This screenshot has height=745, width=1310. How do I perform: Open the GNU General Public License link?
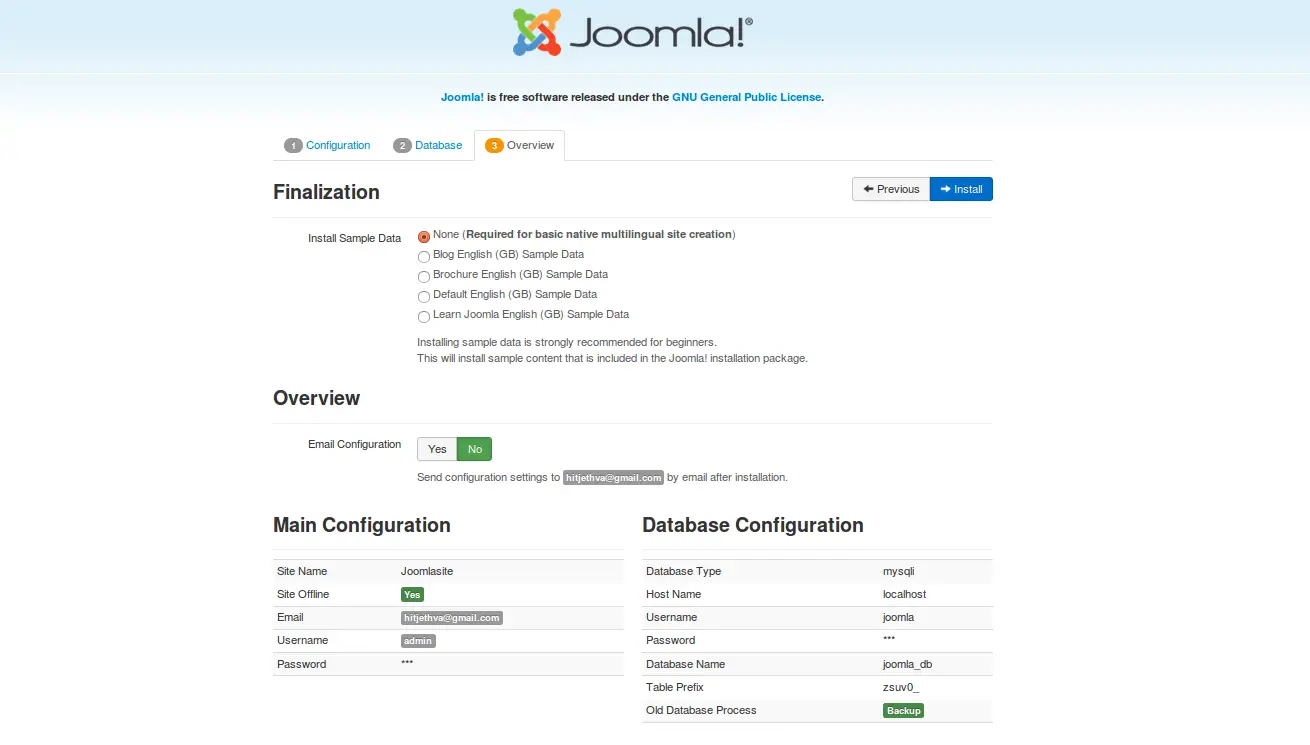click(746, 98)
